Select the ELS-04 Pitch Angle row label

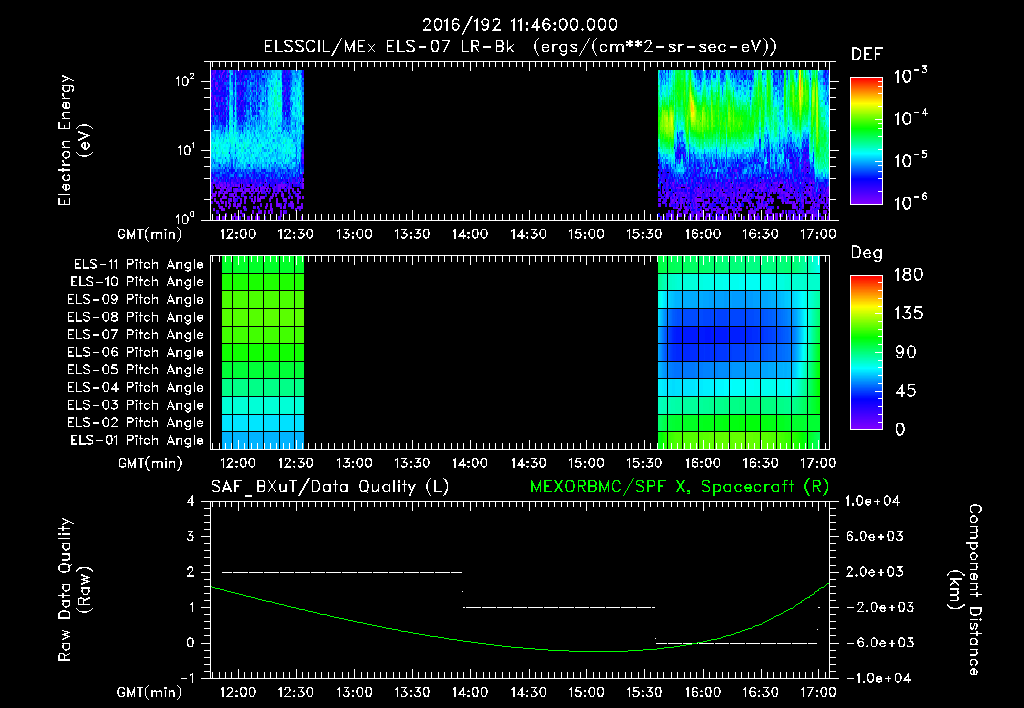136,388
